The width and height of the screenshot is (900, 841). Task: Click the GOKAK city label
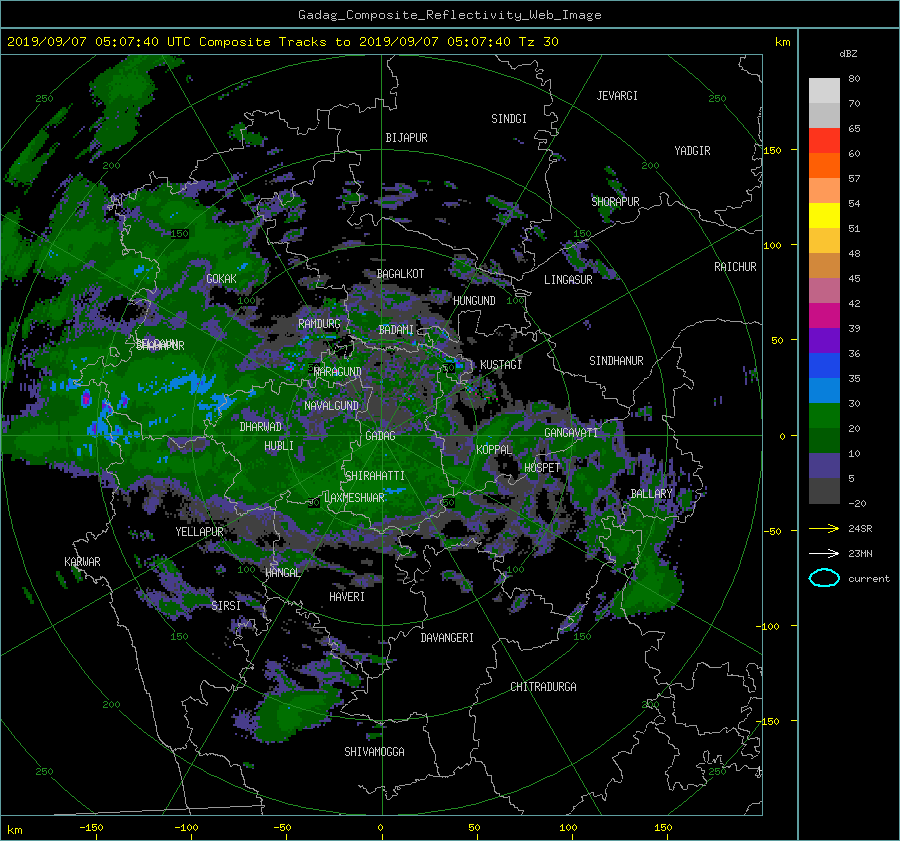pos(221,279)
